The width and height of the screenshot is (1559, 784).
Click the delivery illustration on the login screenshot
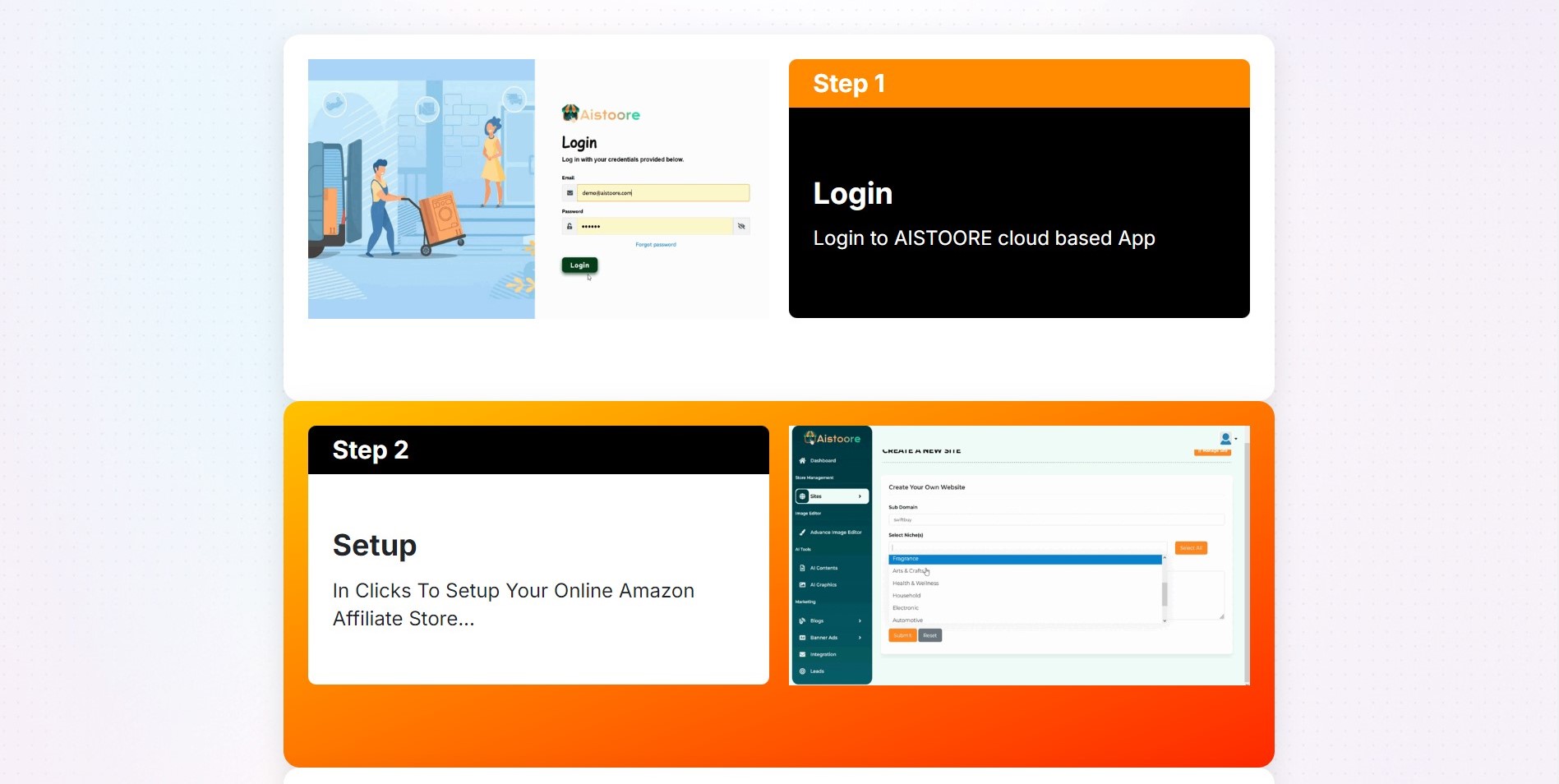point(422,189)
